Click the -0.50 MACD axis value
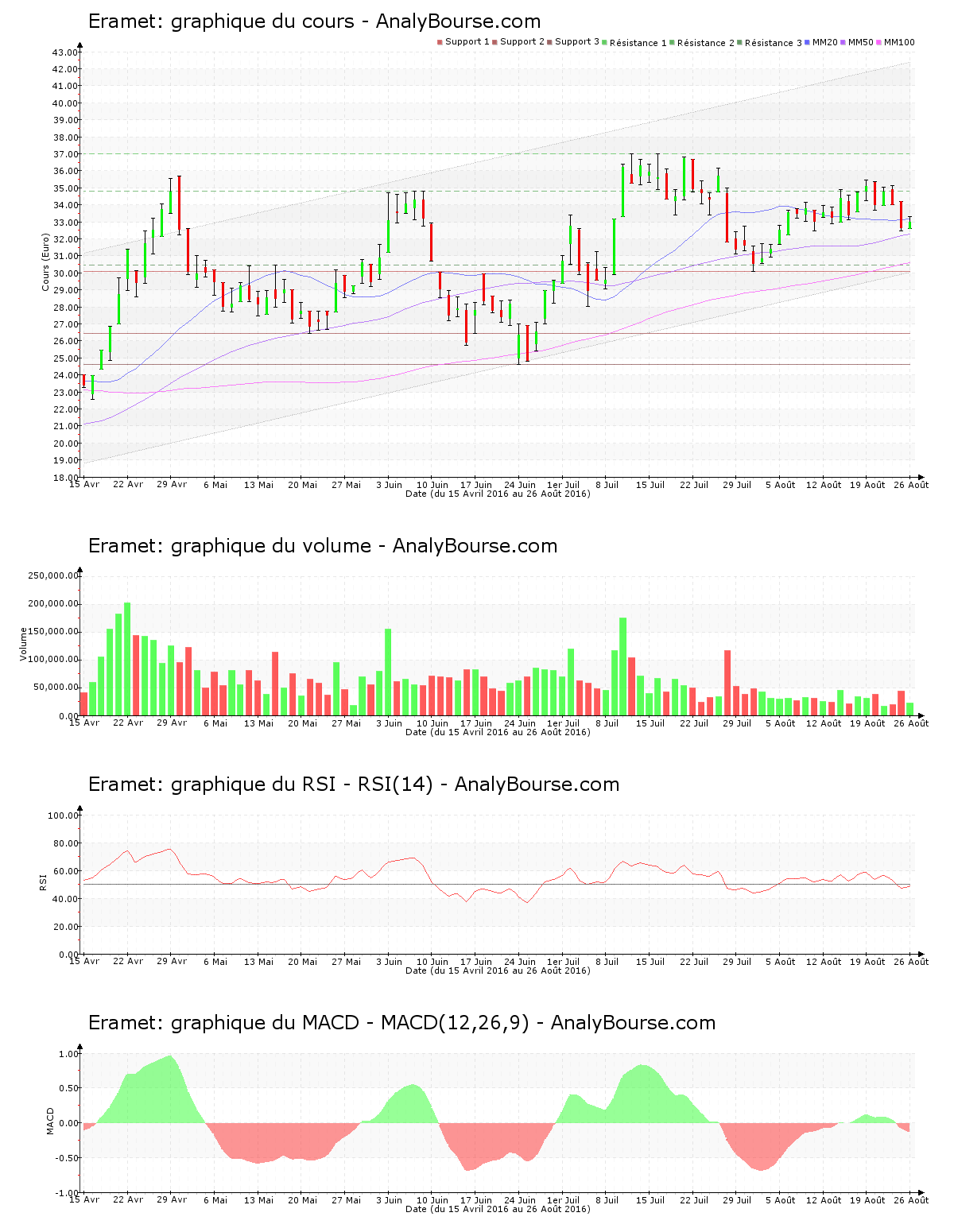This screenshot has height=1232, width=954. pos(67,1158)
